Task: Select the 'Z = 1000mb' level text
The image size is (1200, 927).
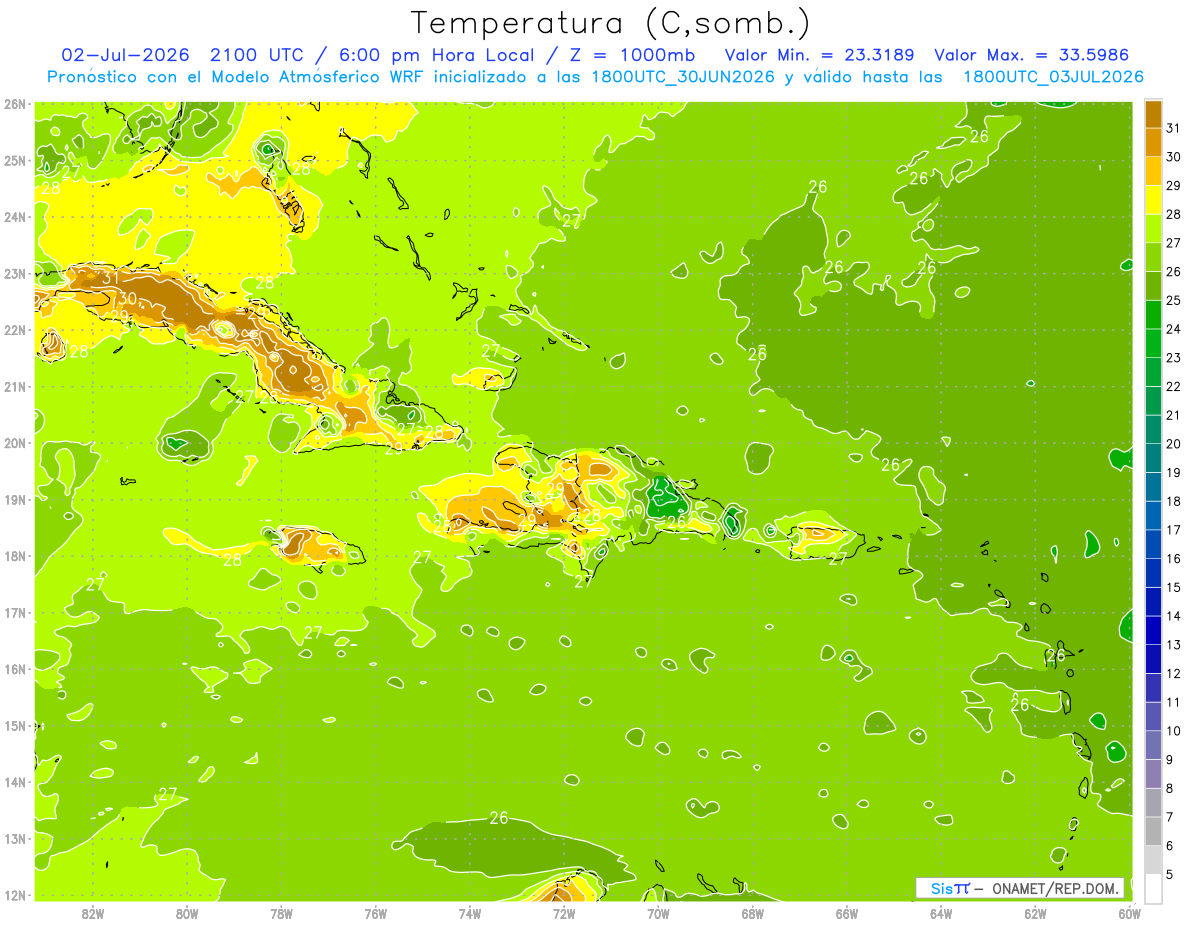Action: 633,54
